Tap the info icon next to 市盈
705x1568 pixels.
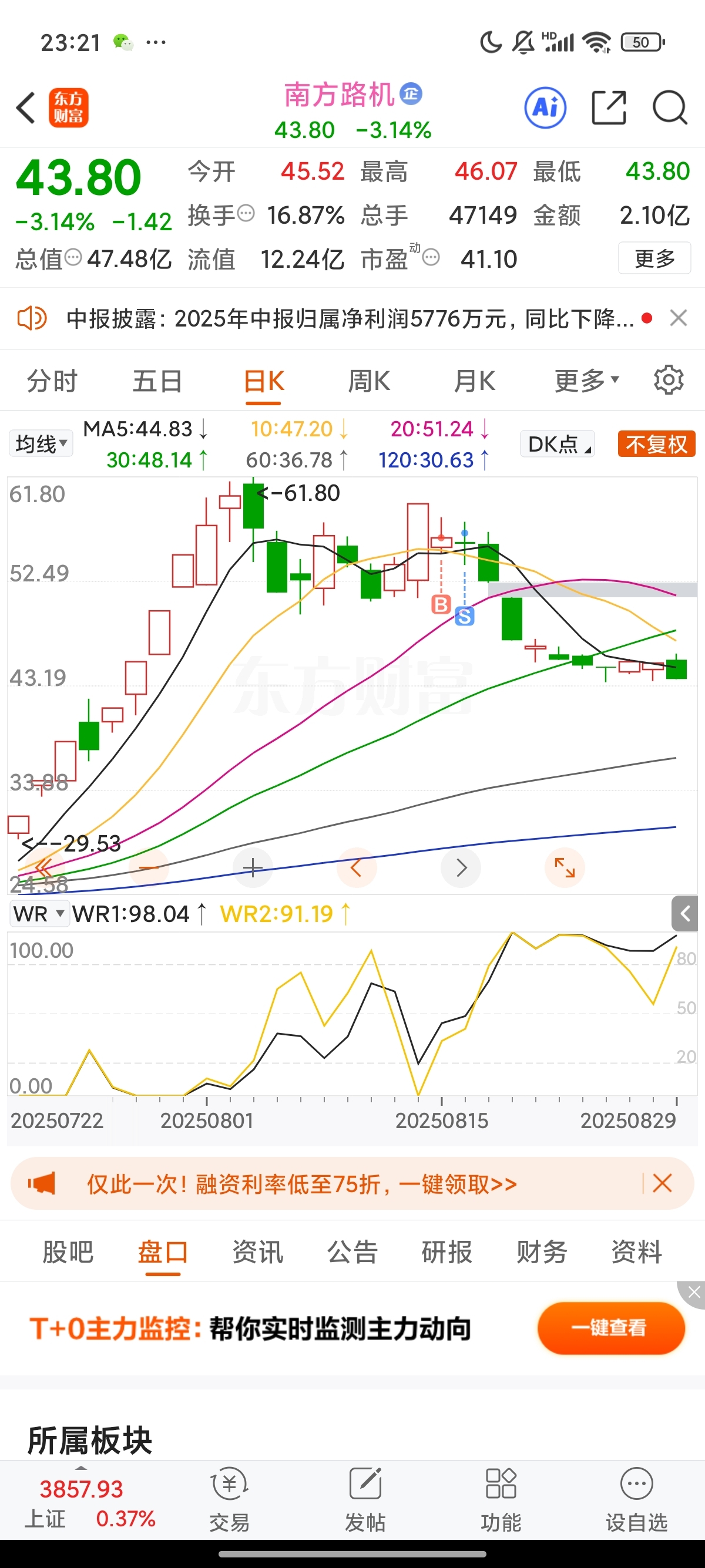coord(431,257)
